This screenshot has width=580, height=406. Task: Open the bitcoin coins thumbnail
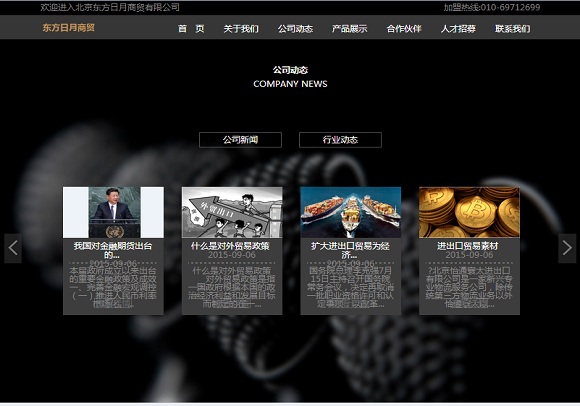pos(469,212)
